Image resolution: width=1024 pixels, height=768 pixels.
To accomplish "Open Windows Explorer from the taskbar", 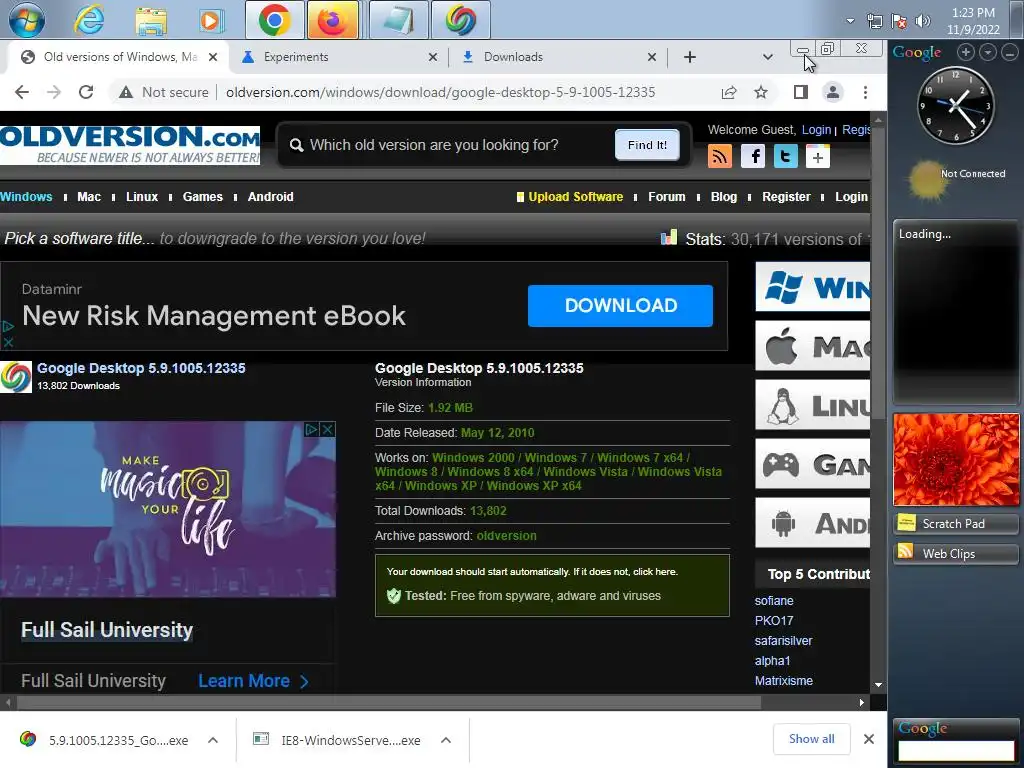I will (151, 20).
